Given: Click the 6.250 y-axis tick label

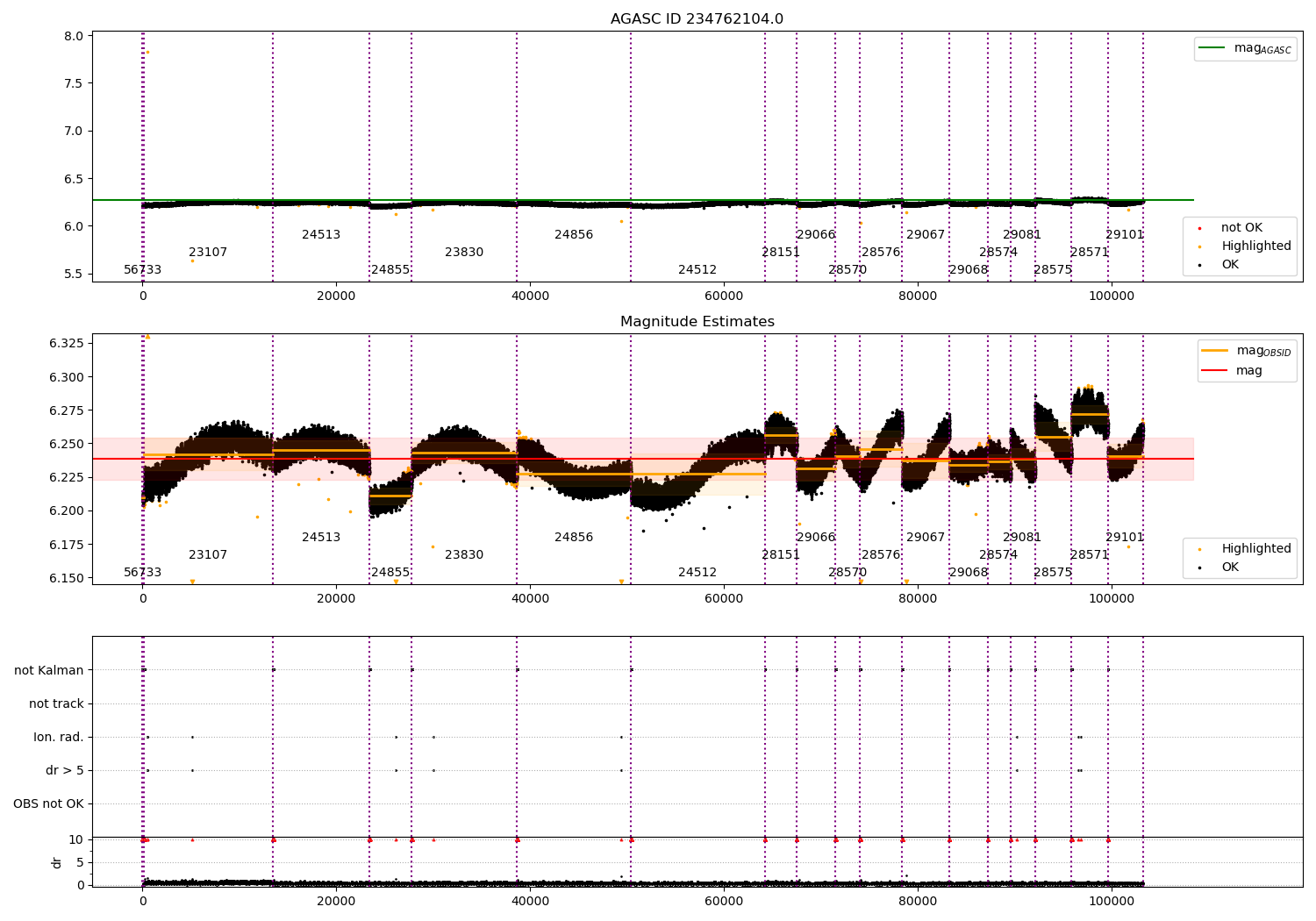Looking at the screenshot, I should tap(67, 445).
